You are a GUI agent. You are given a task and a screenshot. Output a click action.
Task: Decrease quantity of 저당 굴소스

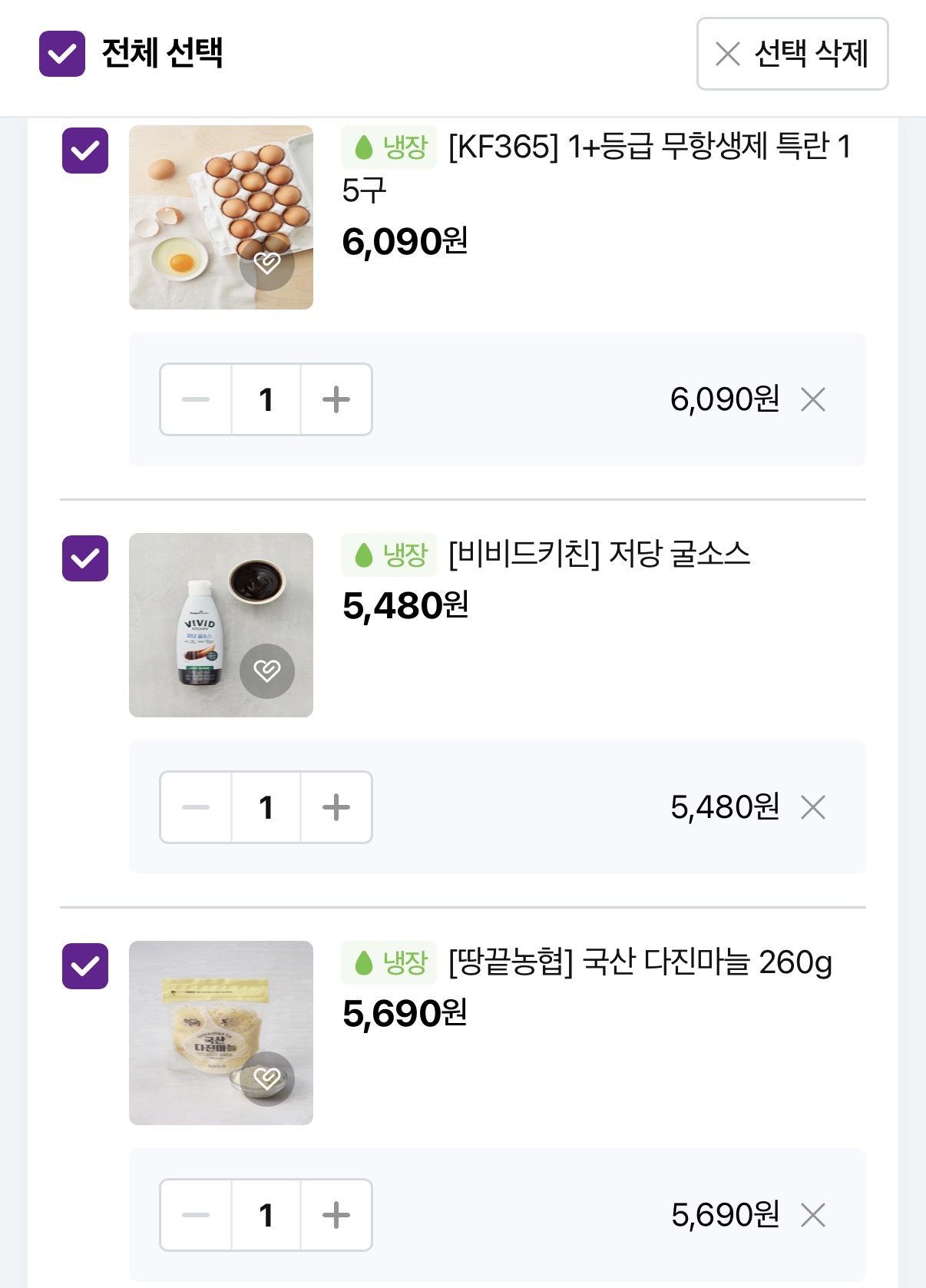[x=196, y=807]
